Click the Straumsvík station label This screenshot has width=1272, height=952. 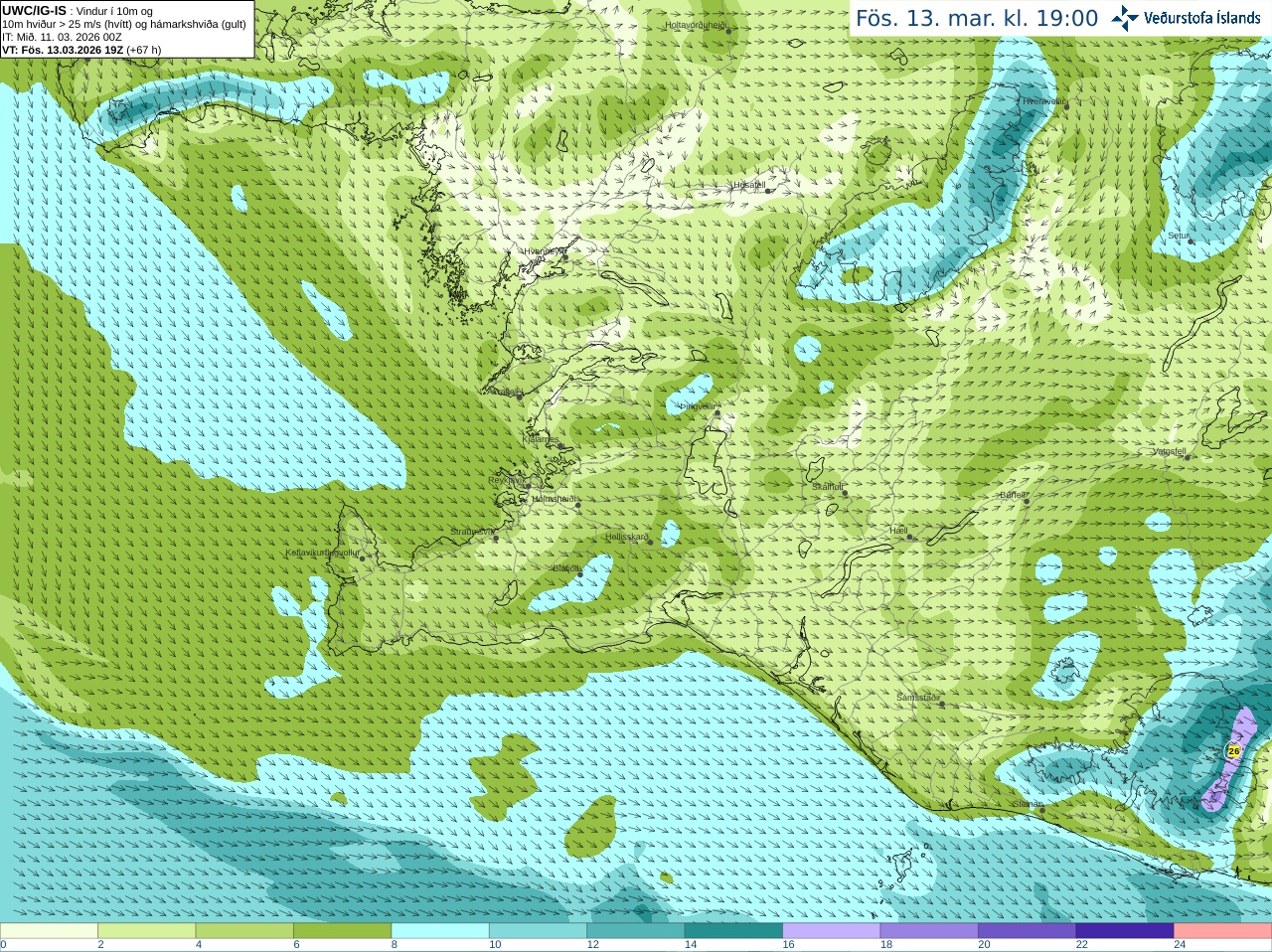[x=471, y=533]
